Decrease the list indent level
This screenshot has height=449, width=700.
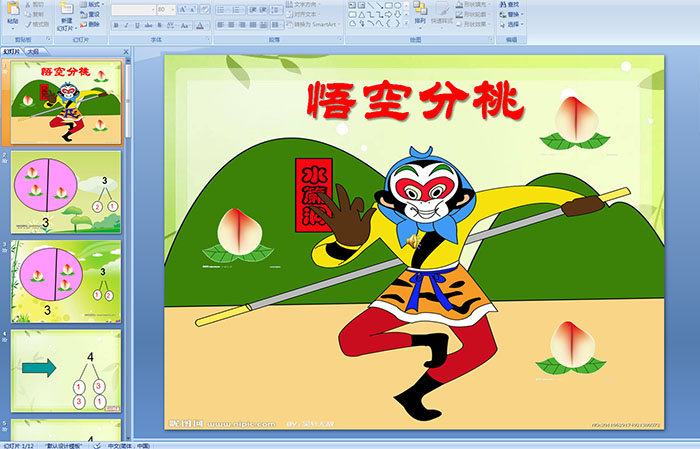[x=253, y=9]
